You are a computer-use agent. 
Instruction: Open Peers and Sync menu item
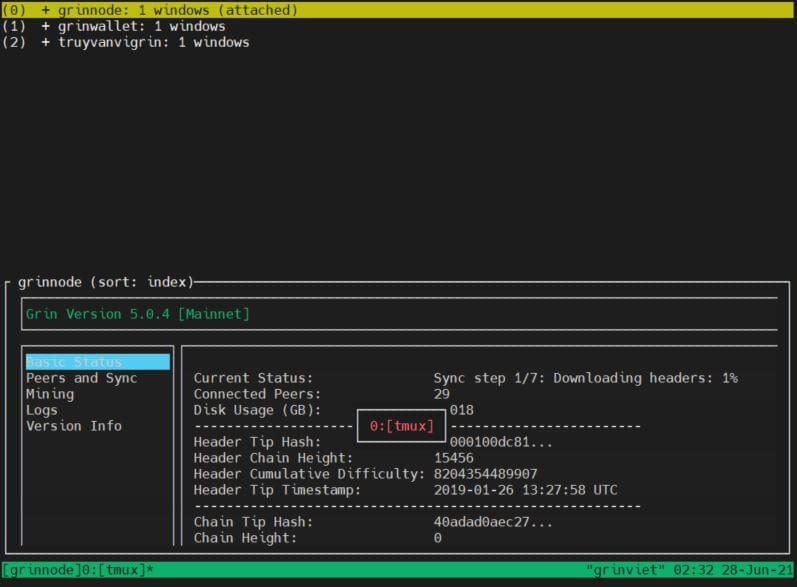(x=81, y=378)
